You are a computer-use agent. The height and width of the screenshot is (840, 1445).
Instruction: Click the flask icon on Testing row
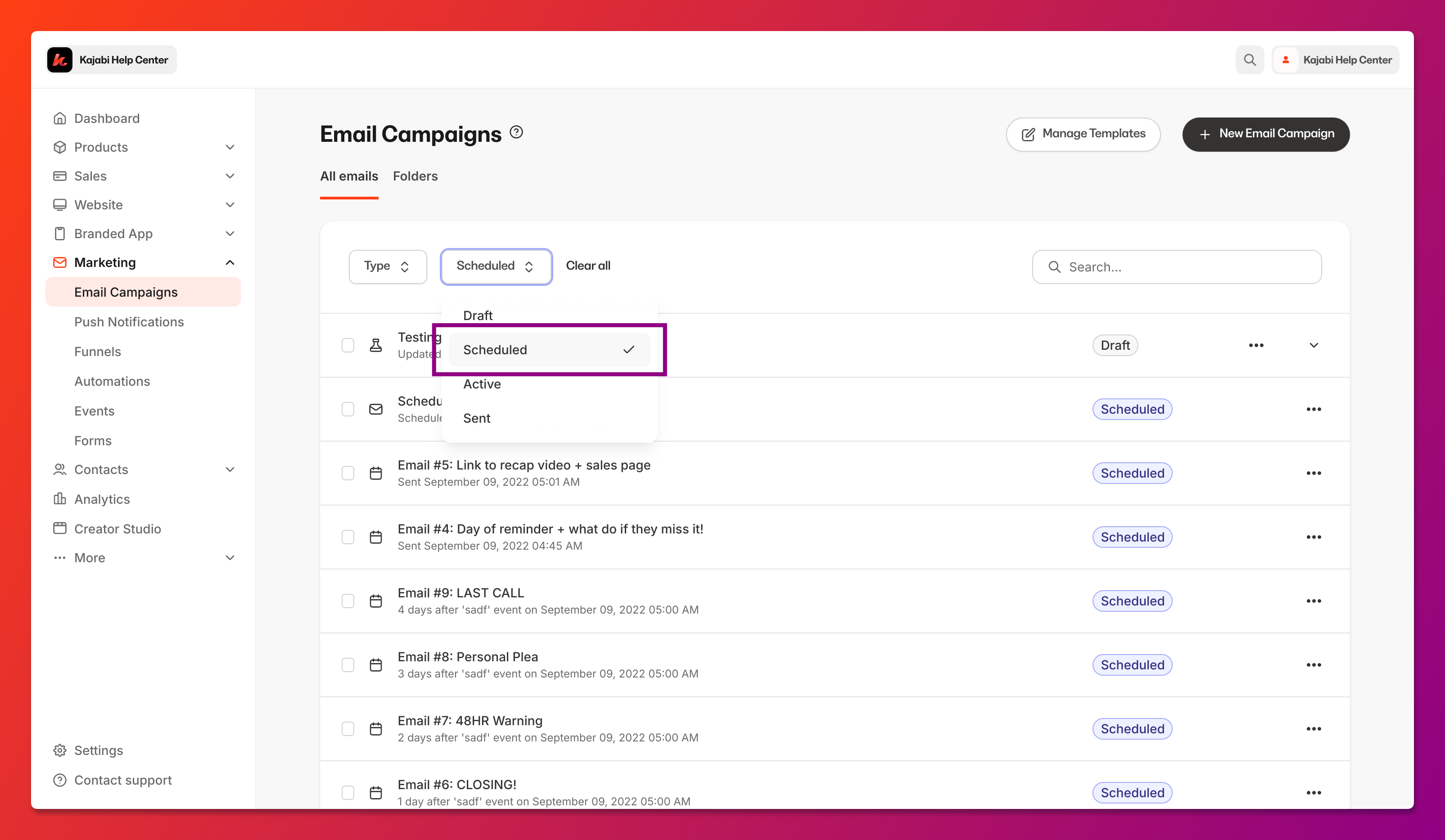[x=375, y=345]
